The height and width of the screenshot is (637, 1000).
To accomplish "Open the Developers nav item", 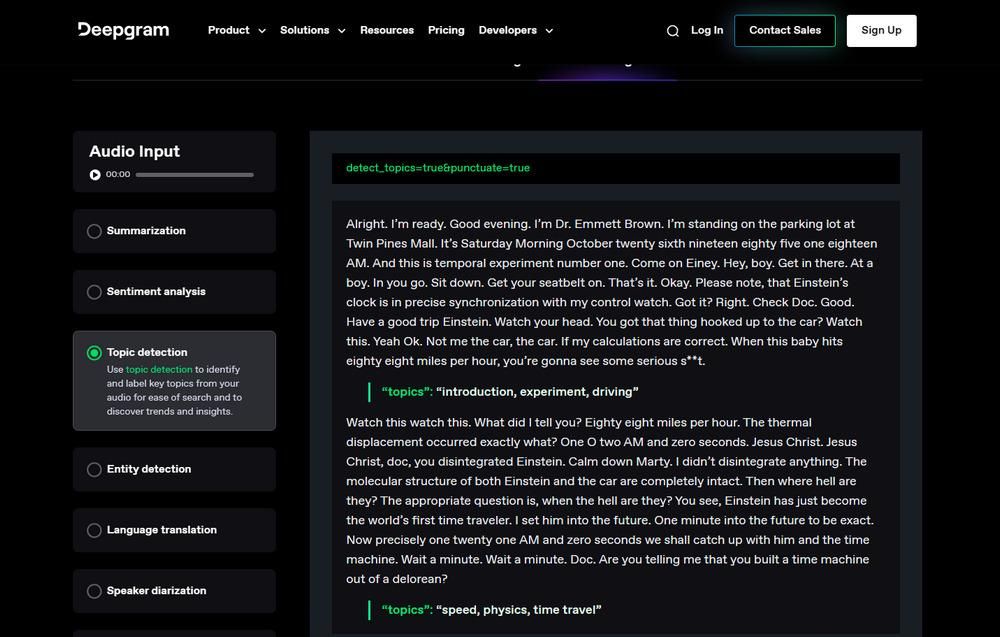I will (508, 30).
